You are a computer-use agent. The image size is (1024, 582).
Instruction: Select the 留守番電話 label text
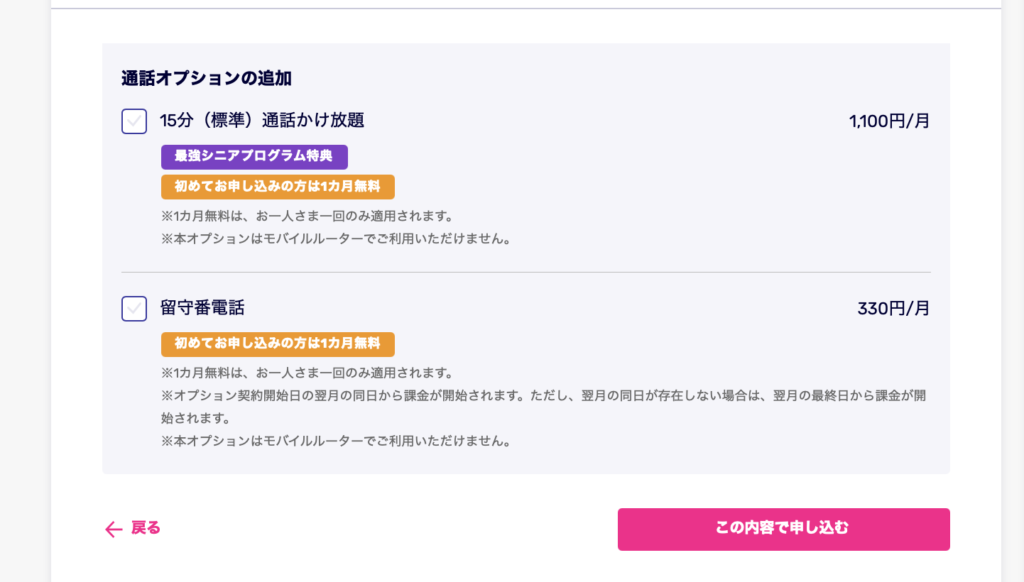point(202,308)
